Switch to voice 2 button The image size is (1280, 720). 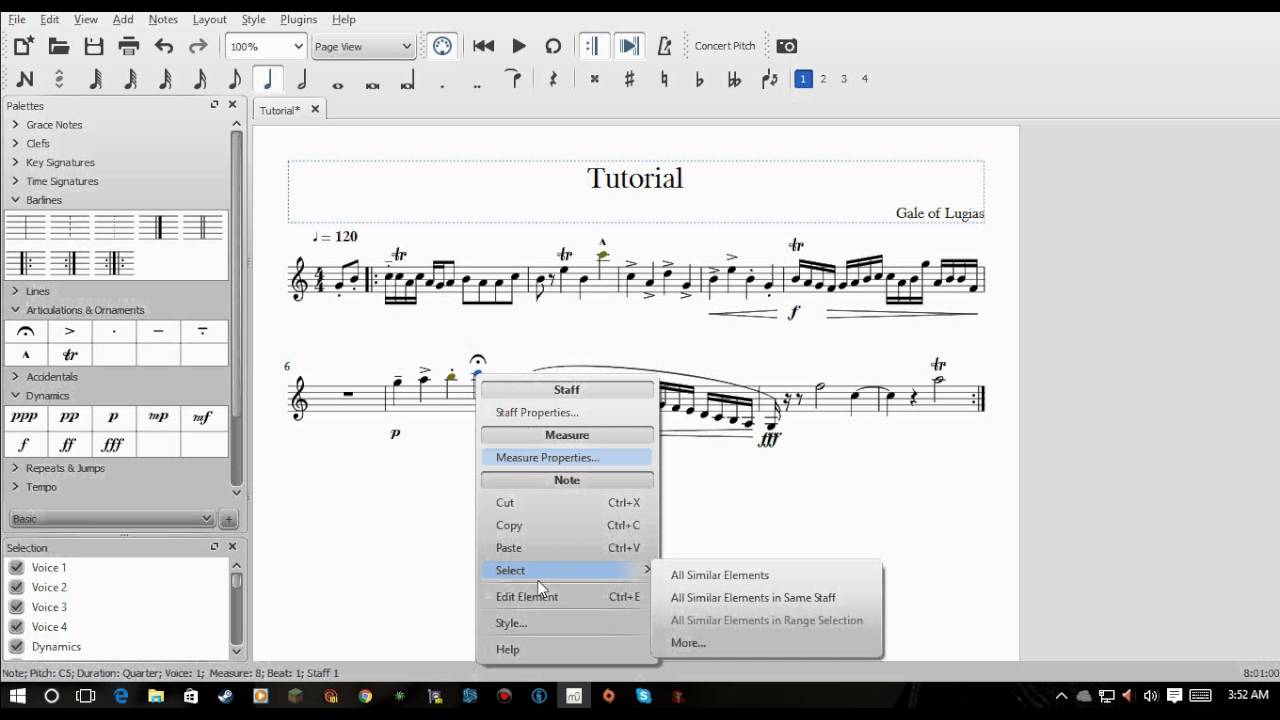(x=823, y=79)
